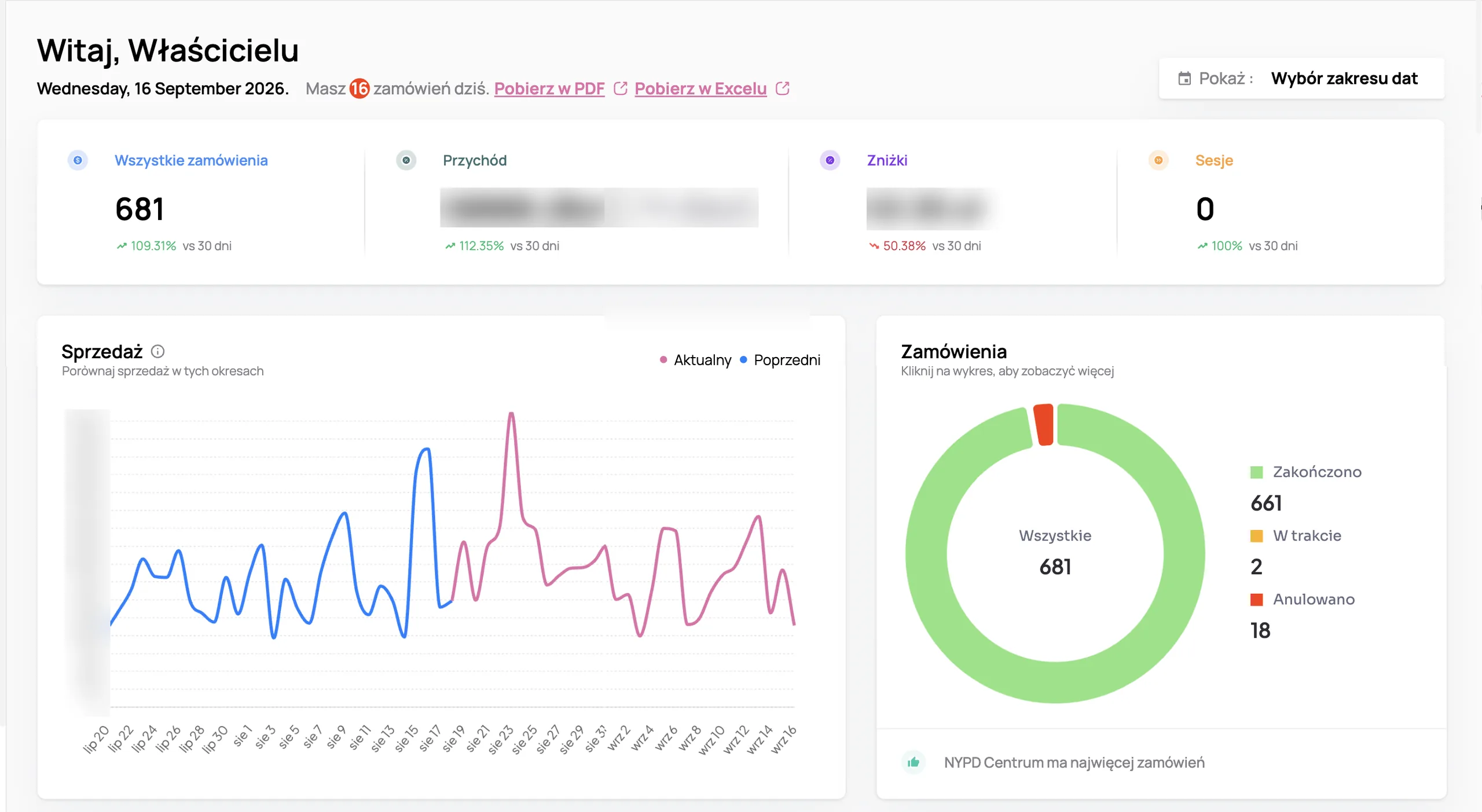Image resolution: width=1482 pixels, height=812 pixels.
Task: Click the Przychód metric label
Action: [x=475, y=160]
